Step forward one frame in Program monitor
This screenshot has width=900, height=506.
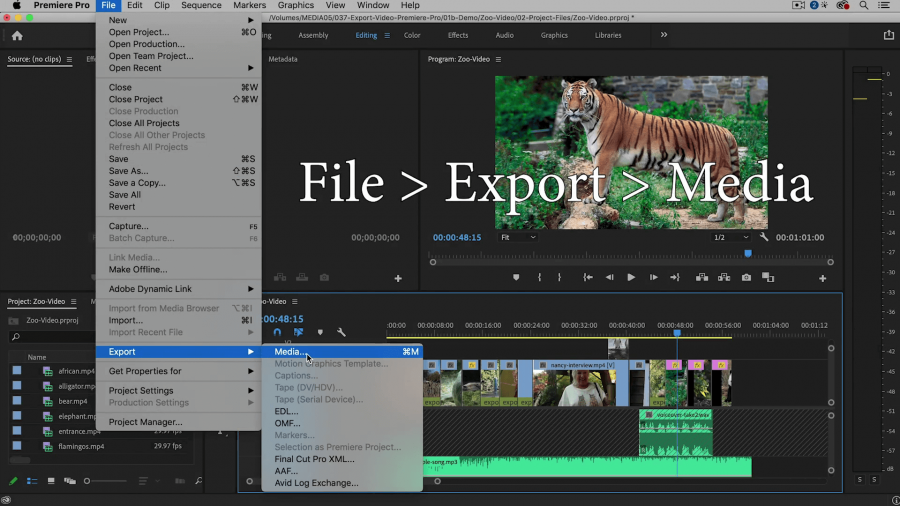tap(653, 278)
